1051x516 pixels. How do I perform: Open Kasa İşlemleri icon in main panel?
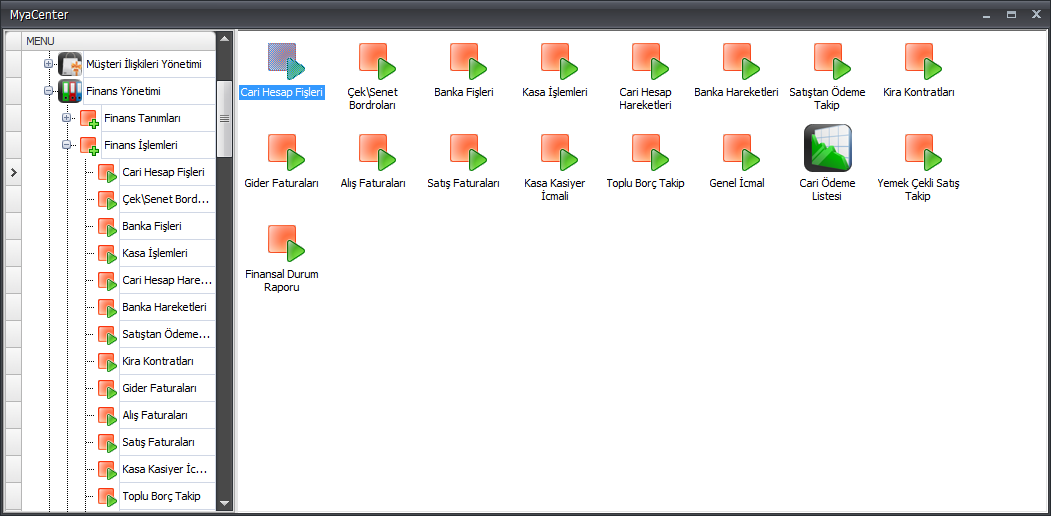pyautogui.click(x=560, y=60)
